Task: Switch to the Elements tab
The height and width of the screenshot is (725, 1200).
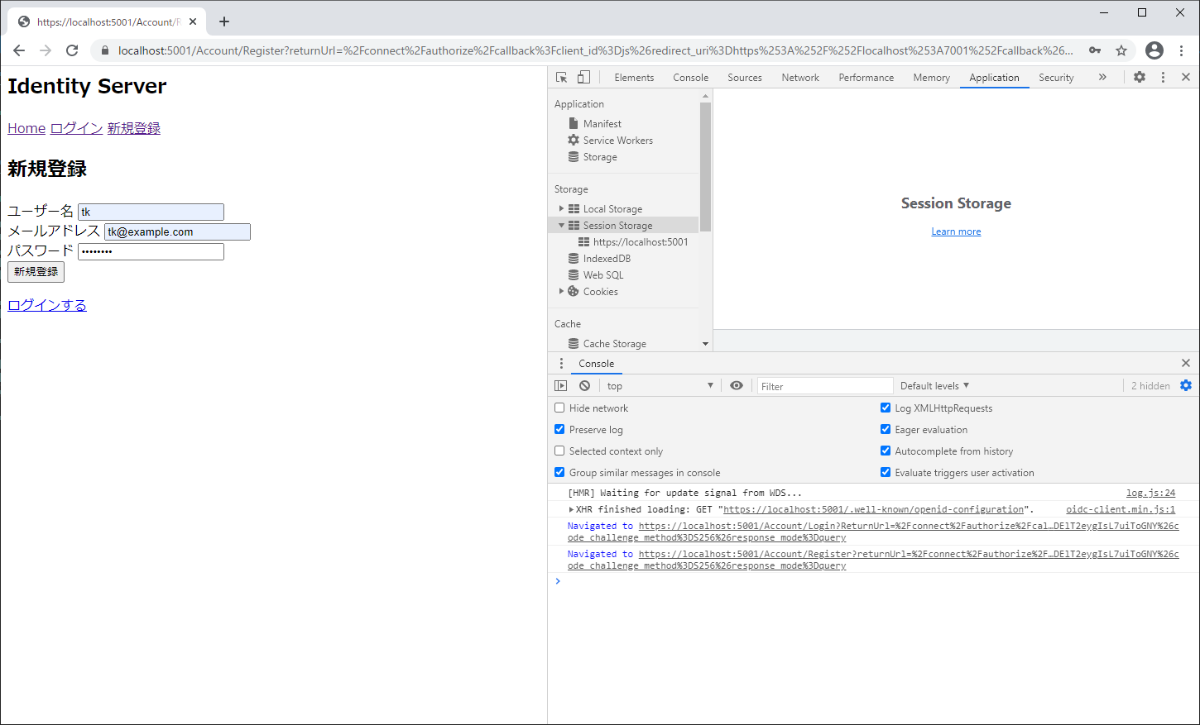Action: (x=634, y=77)
